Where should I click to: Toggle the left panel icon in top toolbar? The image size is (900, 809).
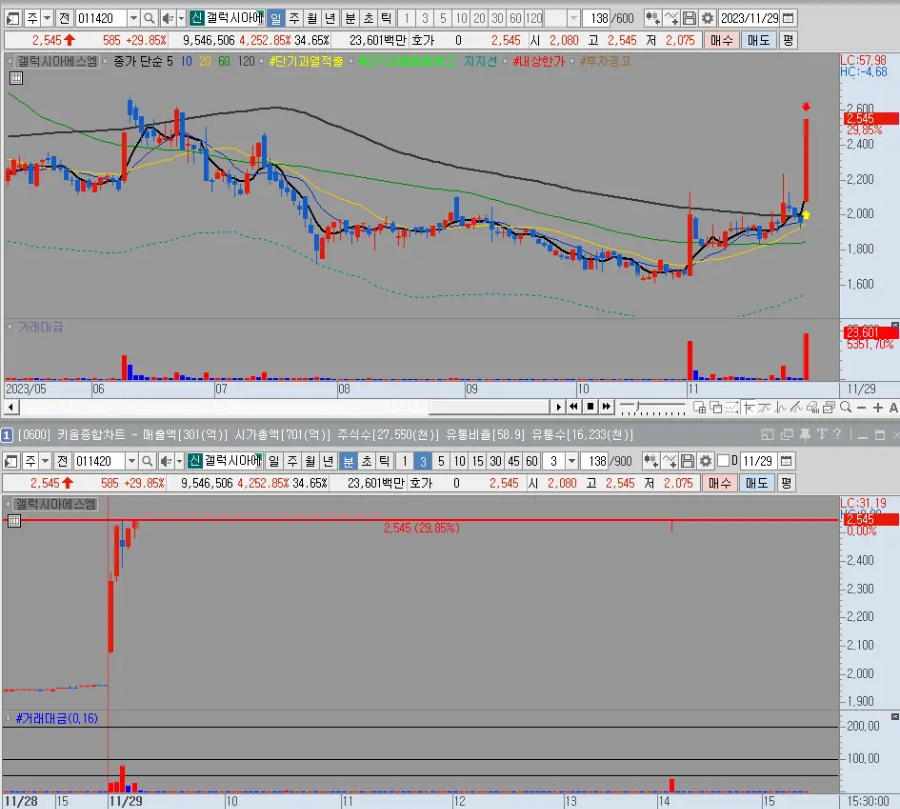13,18
